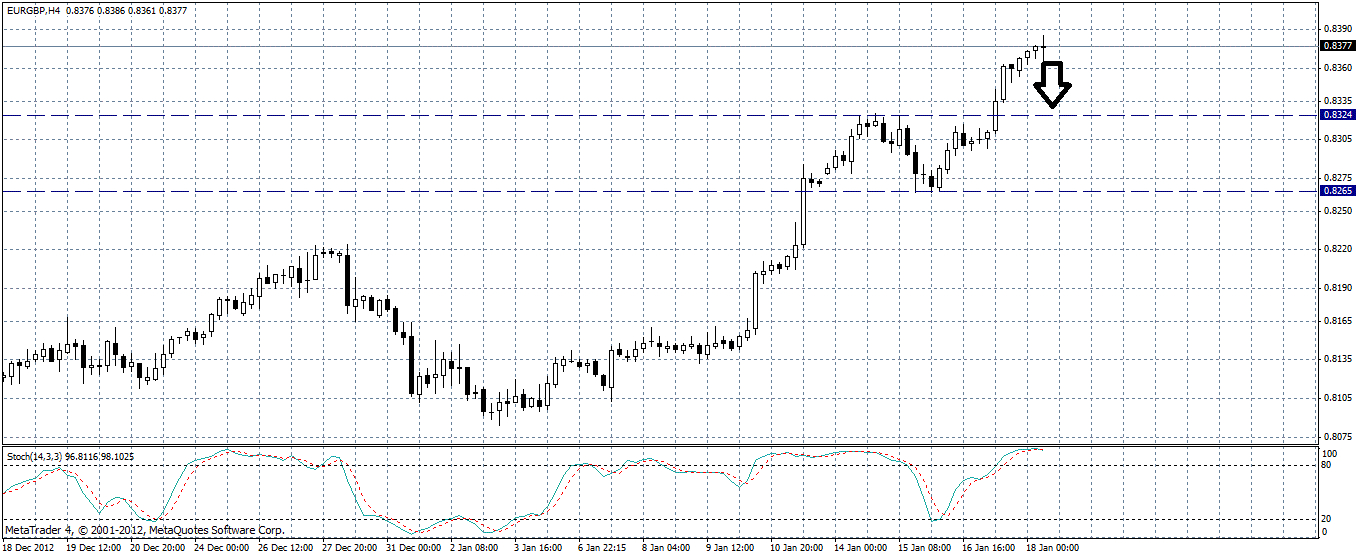The height and width of the screenshot is (555, 1356).
Task: Click the 0.8135 price scale value
Action: [x=1338, y=359]
